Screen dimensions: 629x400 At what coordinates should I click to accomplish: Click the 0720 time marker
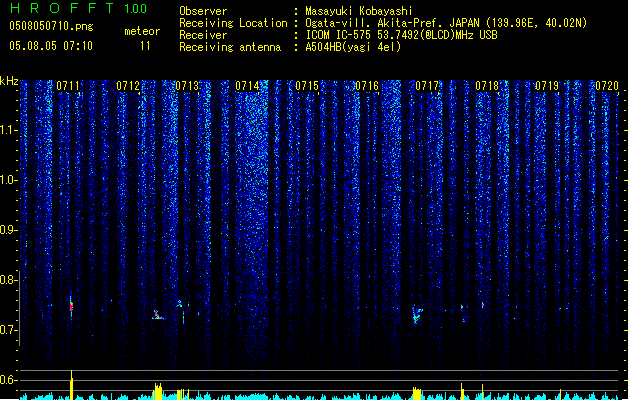607,86
